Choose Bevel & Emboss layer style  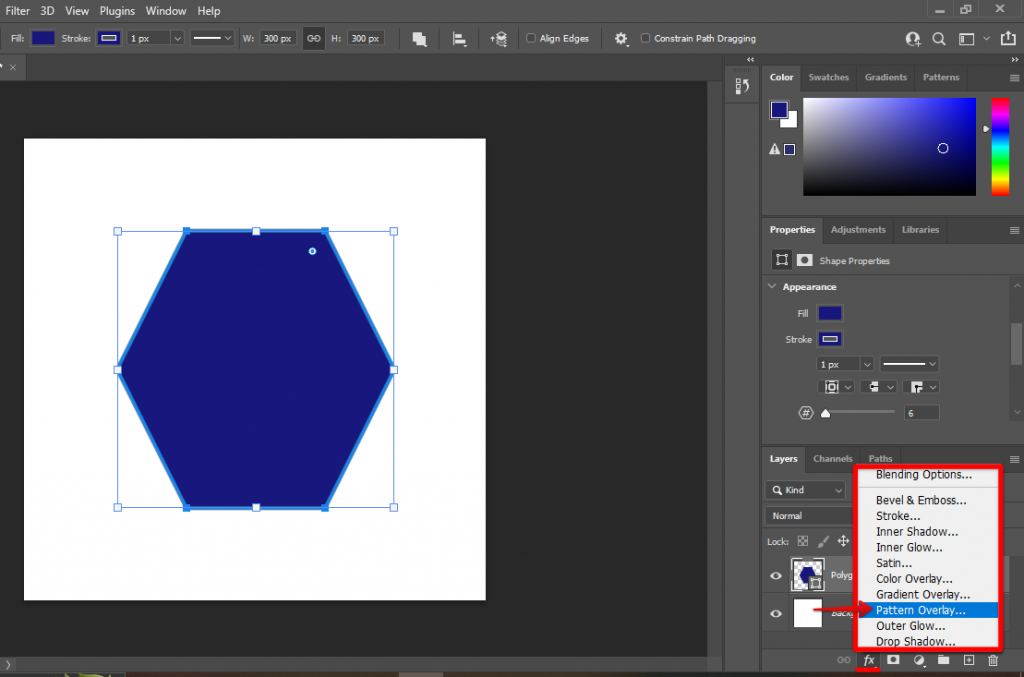[x=920, y=500]
